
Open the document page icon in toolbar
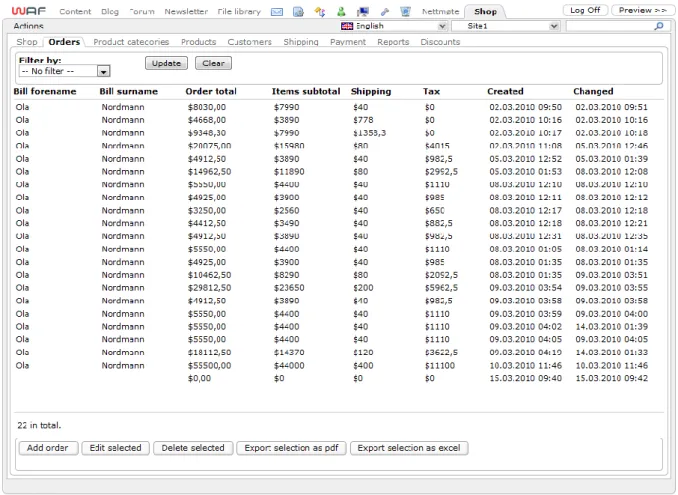pyautogui.click(x=298, y=12)
